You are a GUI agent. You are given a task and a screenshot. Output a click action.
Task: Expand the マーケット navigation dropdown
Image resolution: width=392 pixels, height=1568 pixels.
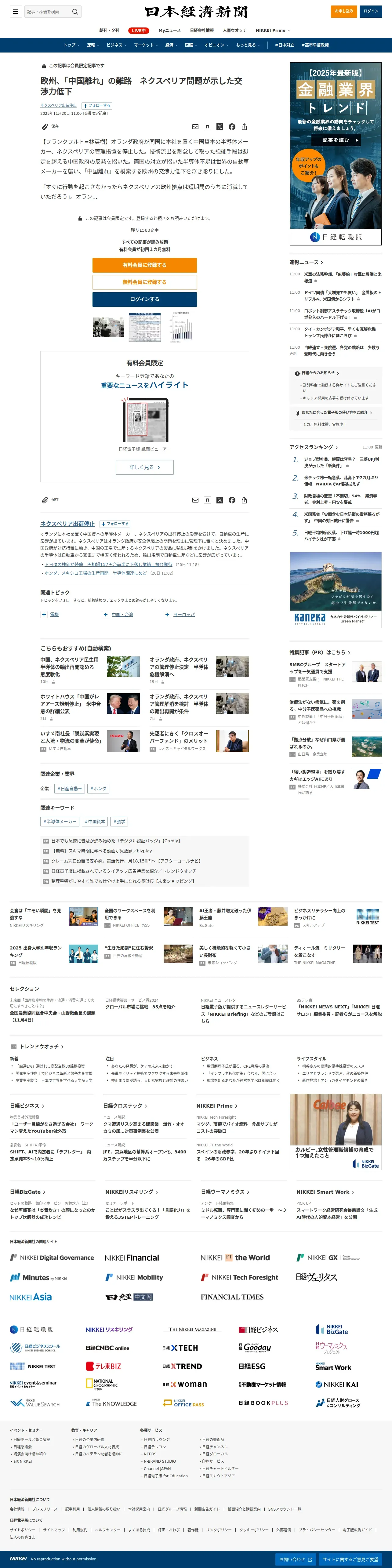(x=146, y=45)
